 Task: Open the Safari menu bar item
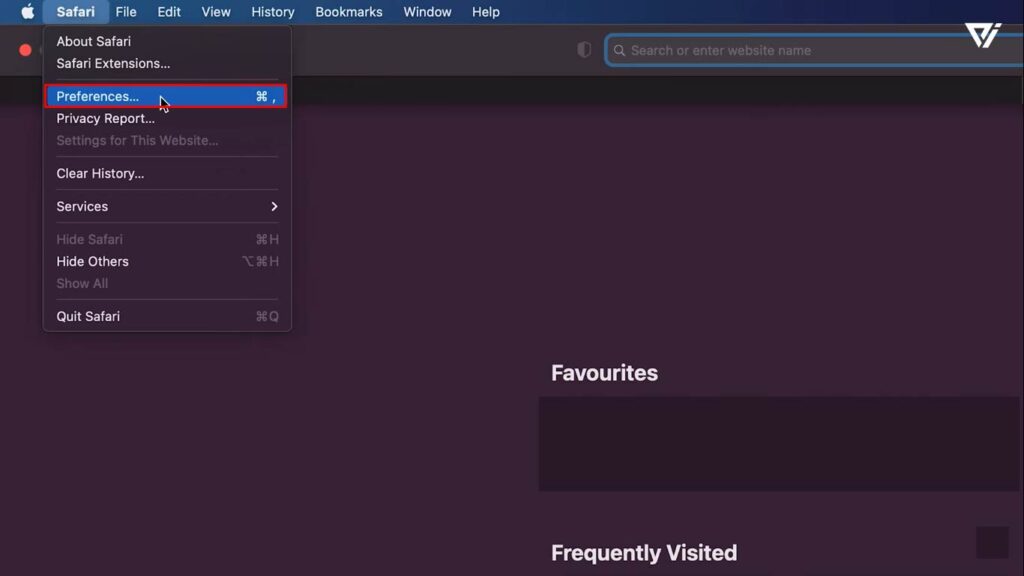pos(76,12)
